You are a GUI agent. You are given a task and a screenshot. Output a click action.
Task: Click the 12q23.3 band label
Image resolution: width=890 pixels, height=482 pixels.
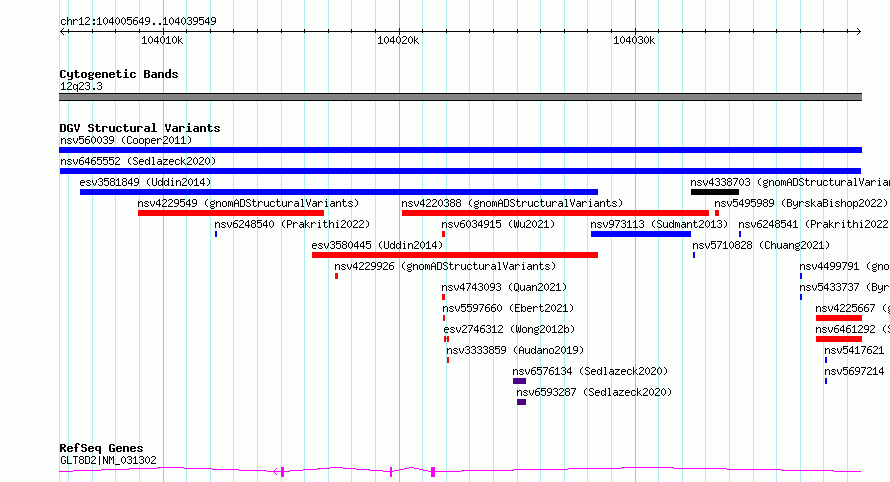coord(81,86)
